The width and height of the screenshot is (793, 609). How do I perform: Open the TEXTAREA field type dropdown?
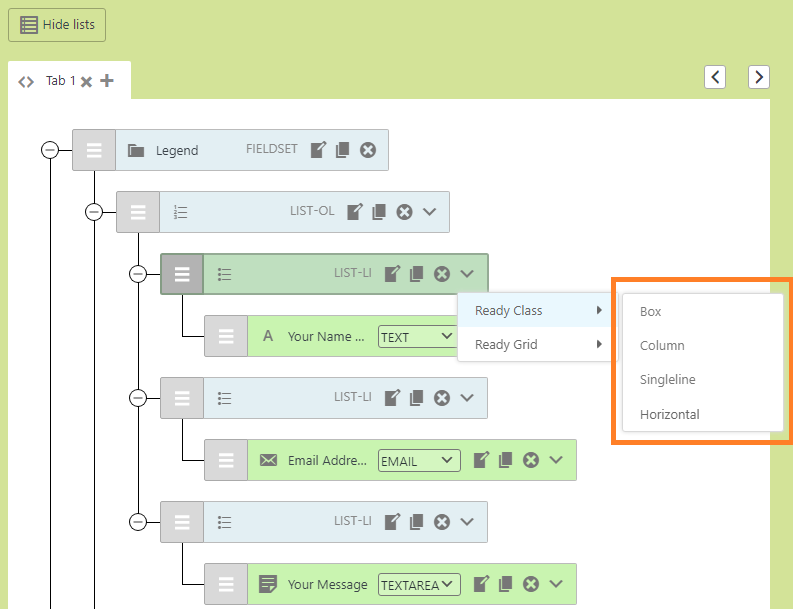[418, 585]
